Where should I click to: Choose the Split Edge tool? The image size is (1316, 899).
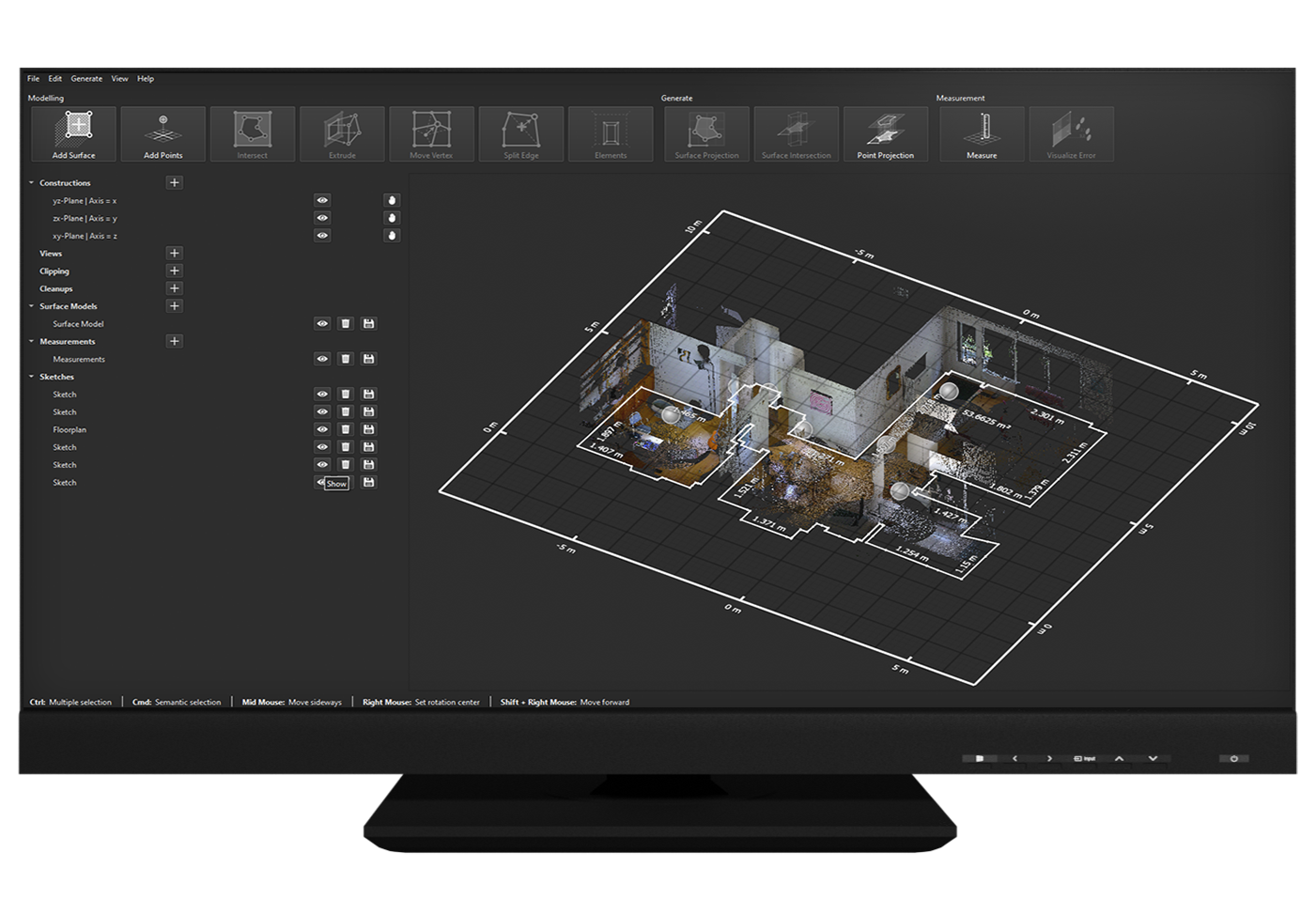[520, 133]
